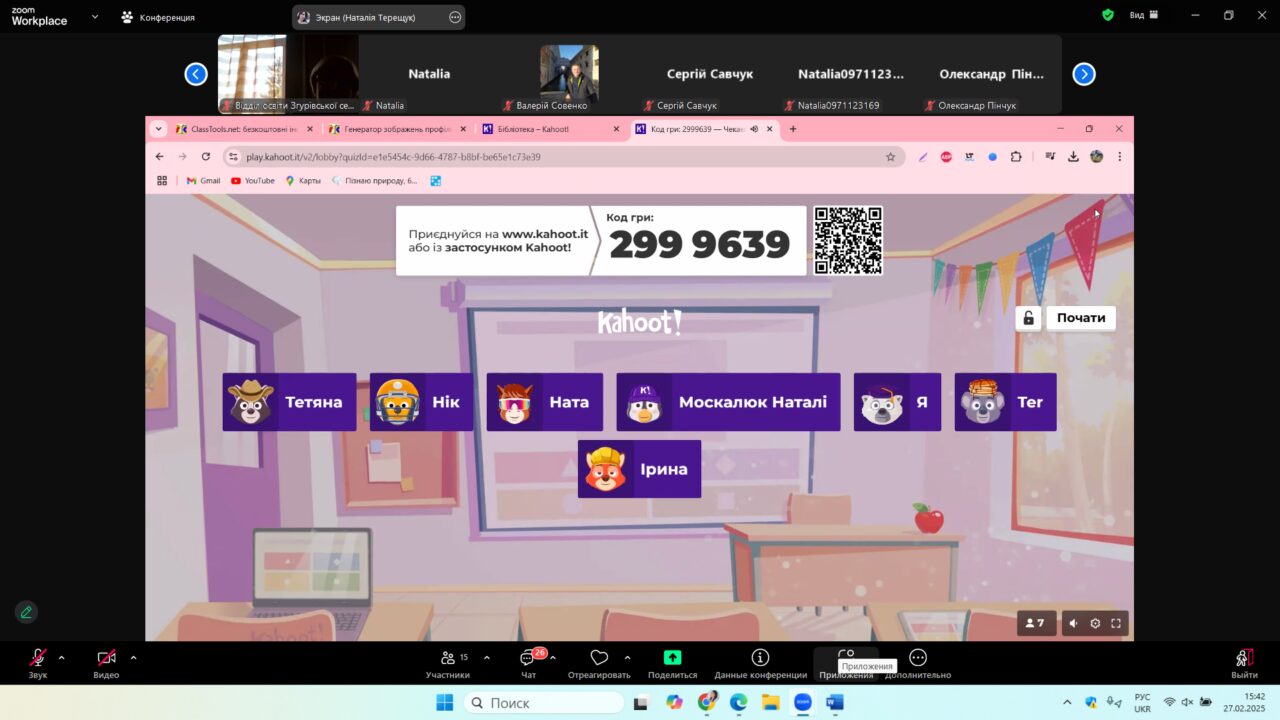The width and height of the screenshot is (1280, 720).
Task: Open Отреагировать reactions heart icon
Action: click(599, 658)
